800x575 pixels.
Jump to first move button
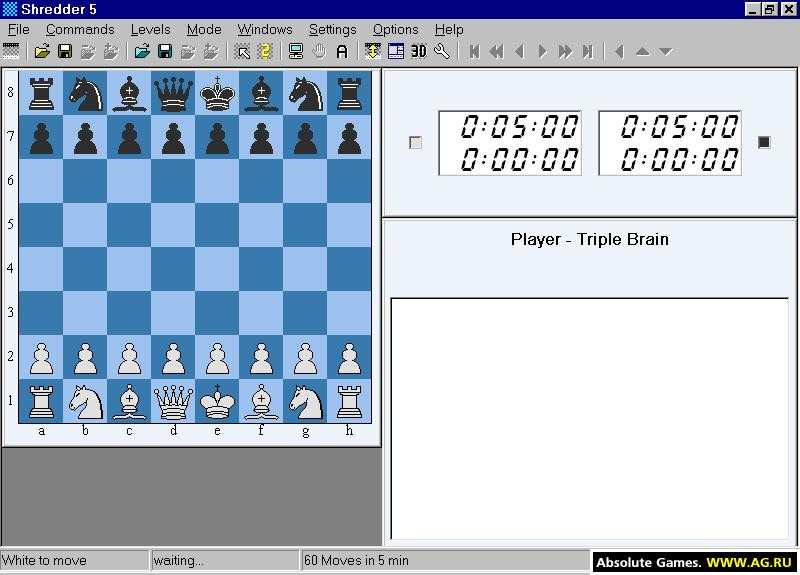pyautogui.click(x=474, y=52)
